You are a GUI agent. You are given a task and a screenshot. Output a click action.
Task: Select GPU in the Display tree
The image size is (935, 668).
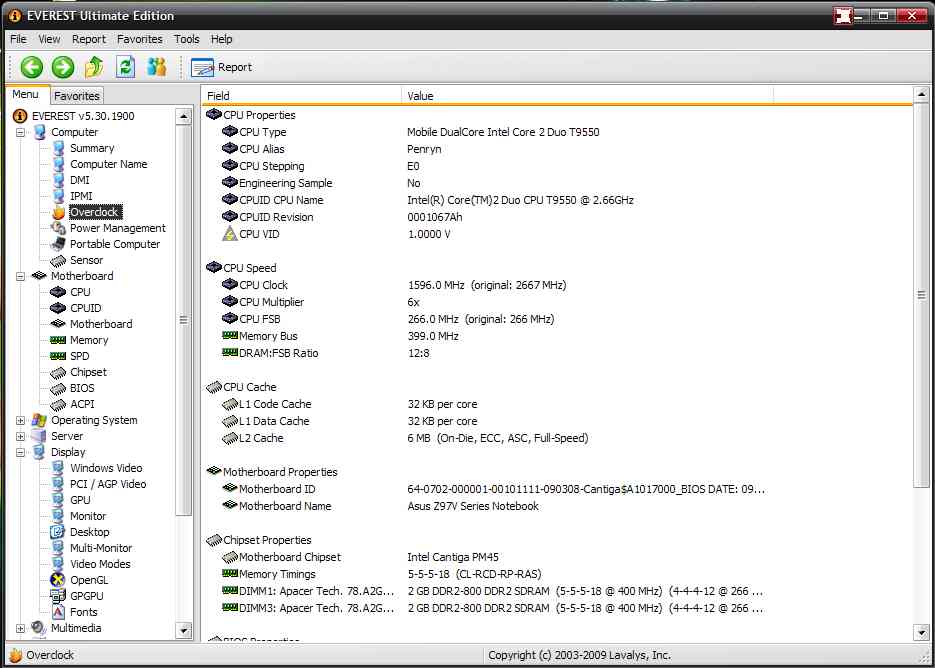(x=80, y=500)
